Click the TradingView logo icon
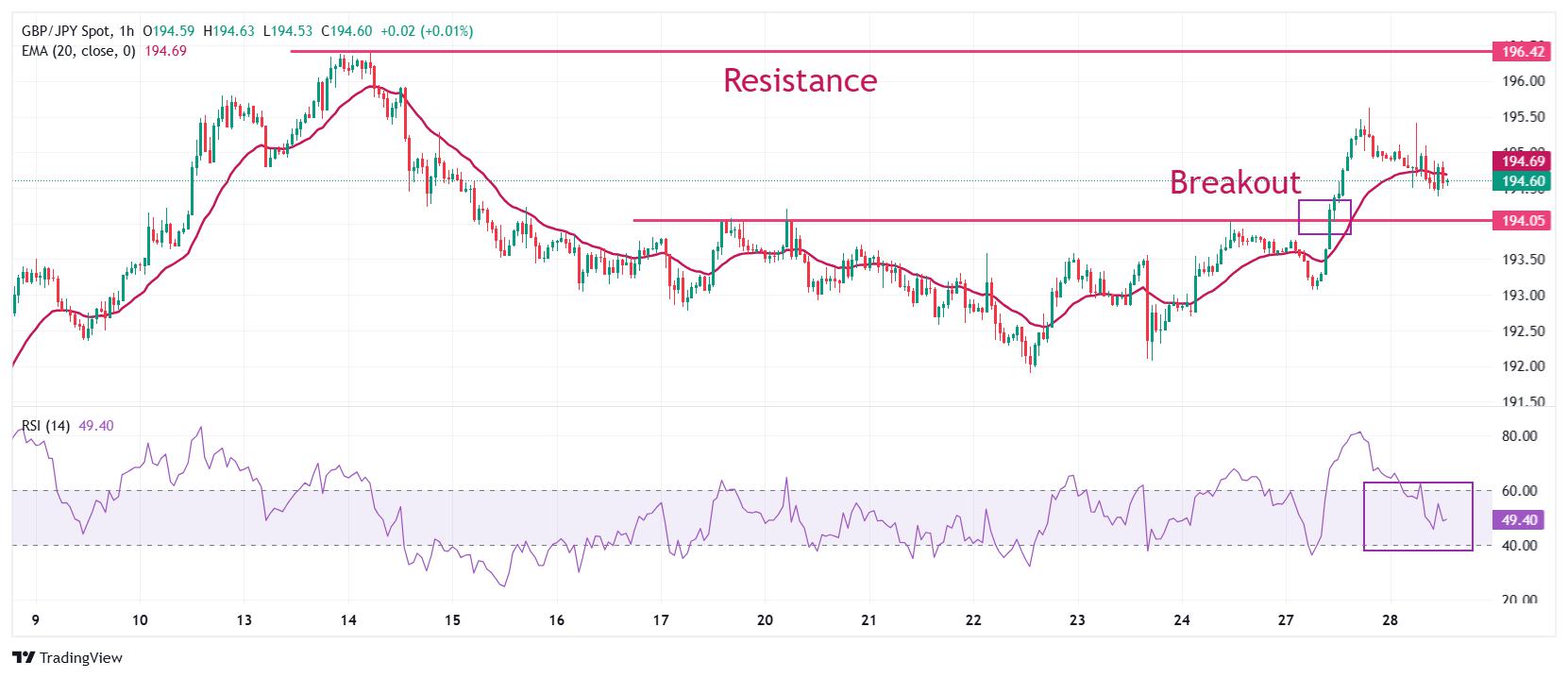Viewport: 1568px width, 678px height. tap(25, 657)
